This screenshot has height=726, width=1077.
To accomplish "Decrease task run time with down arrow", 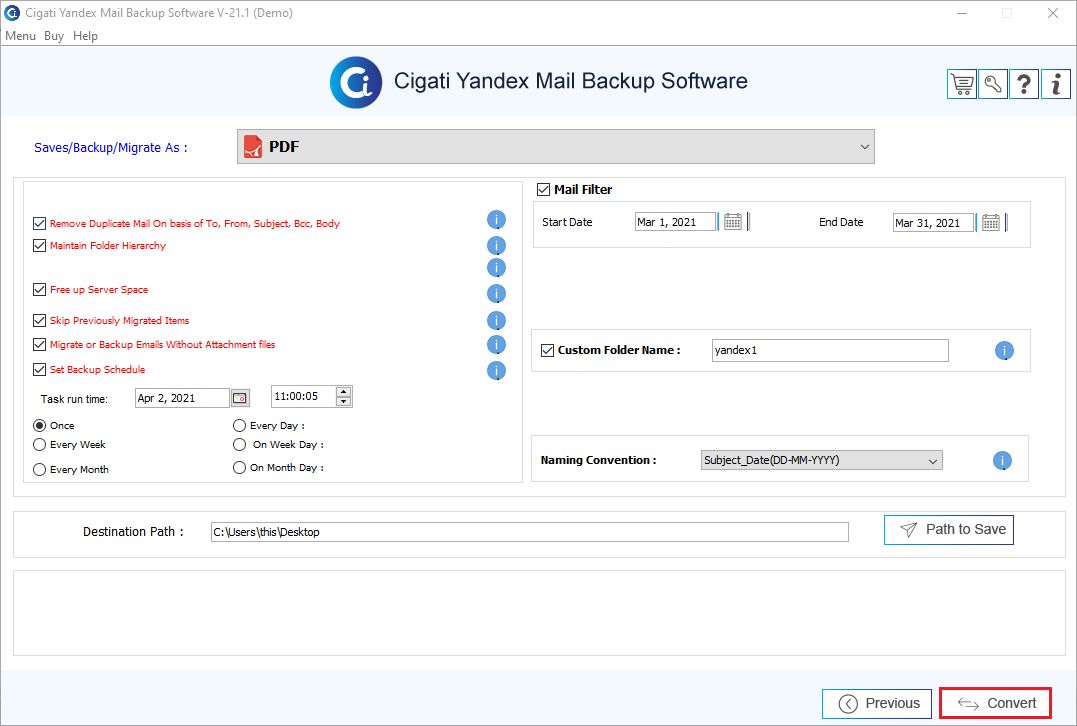I will (343, 401).
